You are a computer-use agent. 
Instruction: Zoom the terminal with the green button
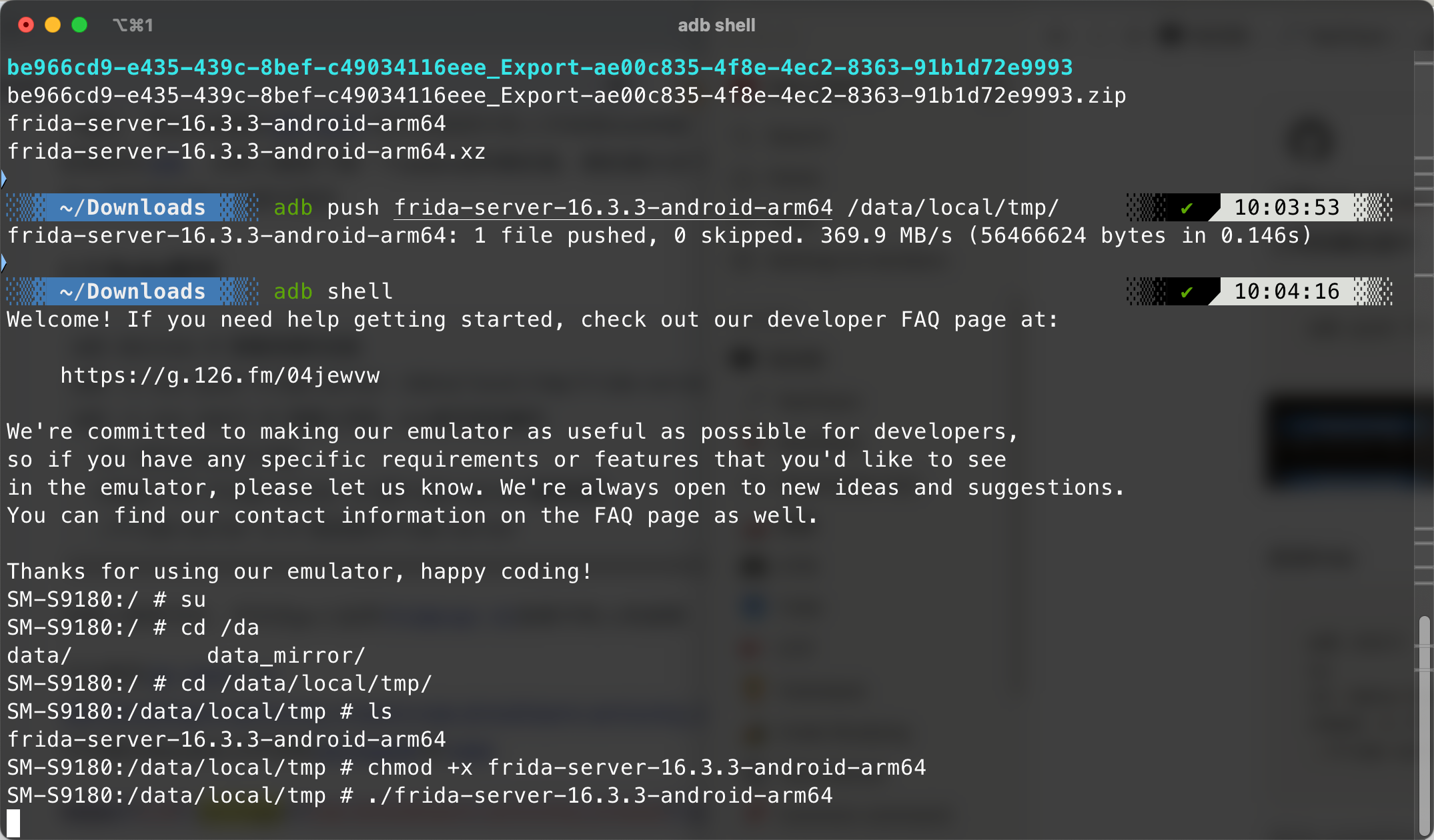pyautogui.click(x=79, y=25)
